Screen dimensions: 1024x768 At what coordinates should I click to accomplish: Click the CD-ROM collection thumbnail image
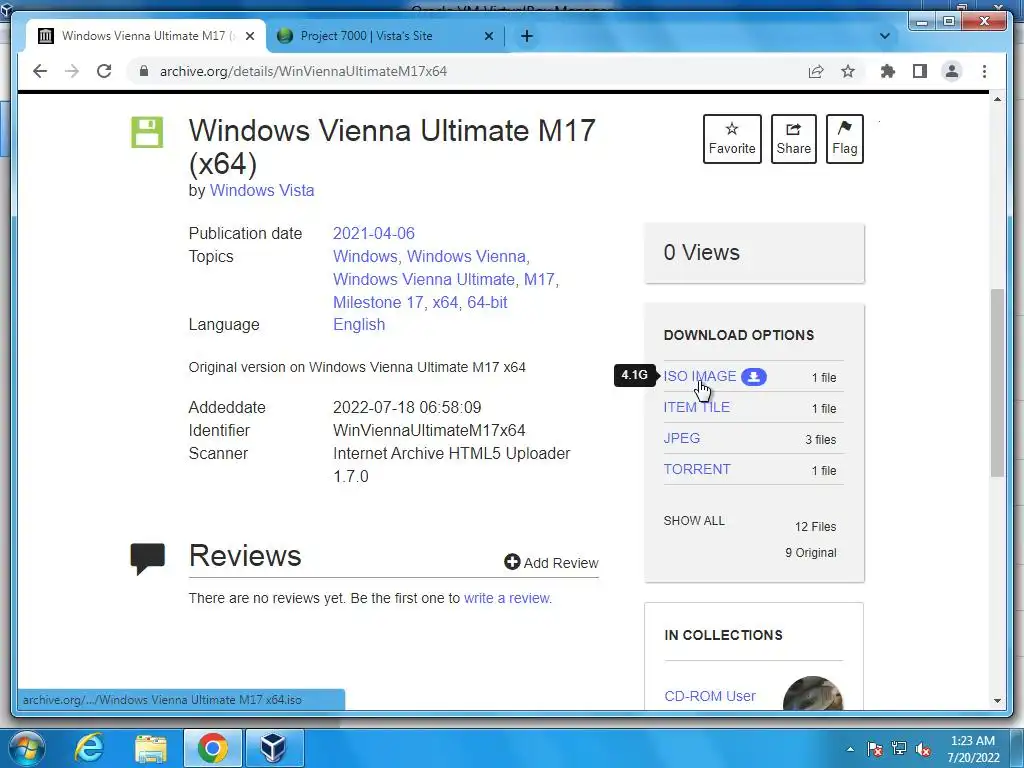click(812, 693)
